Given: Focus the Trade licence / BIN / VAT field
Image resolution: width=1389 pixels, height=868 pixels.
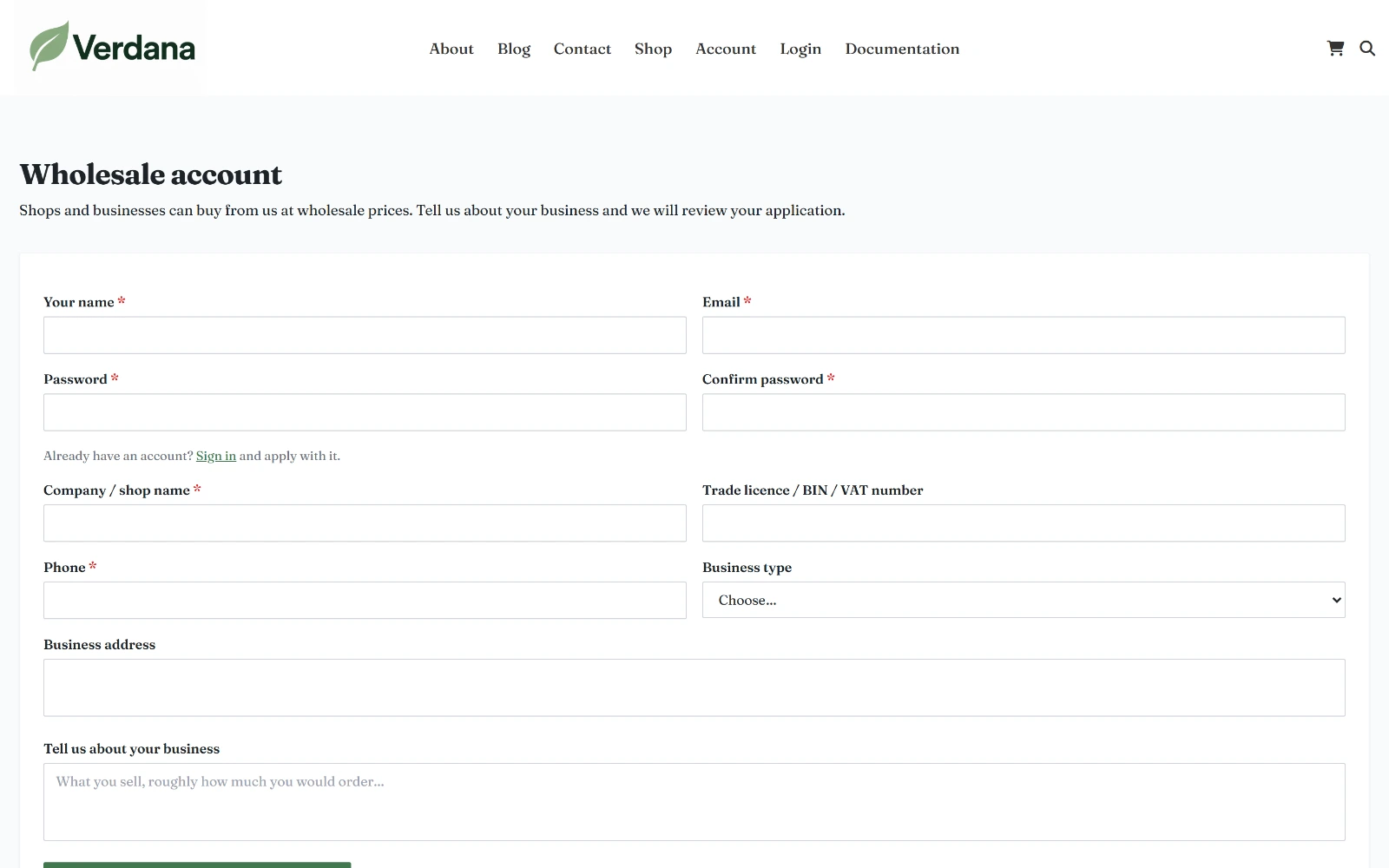Looking at the screenshot, I should click(1024, 523).
